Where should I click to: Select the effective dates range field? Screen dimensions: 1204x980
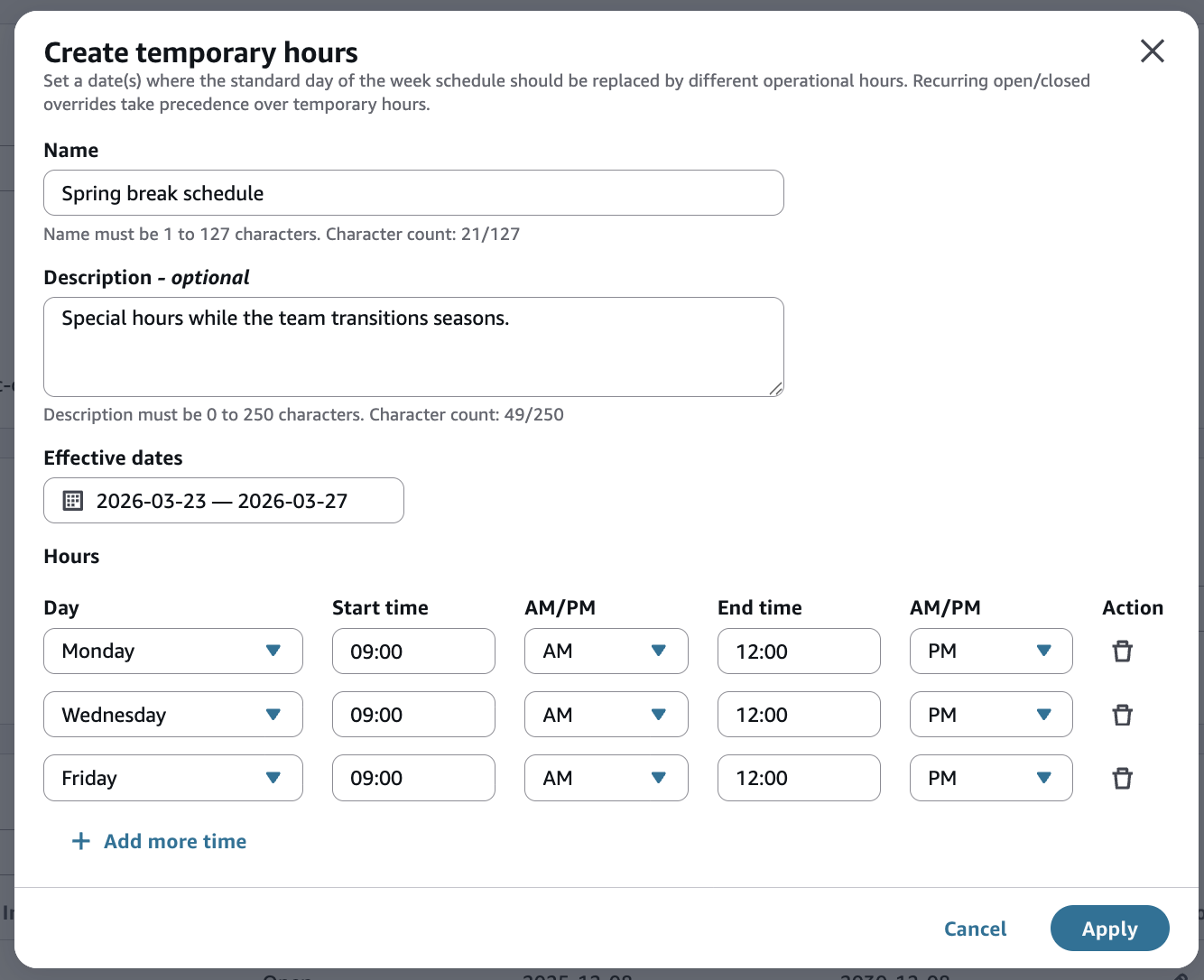(x=223, y=500)
